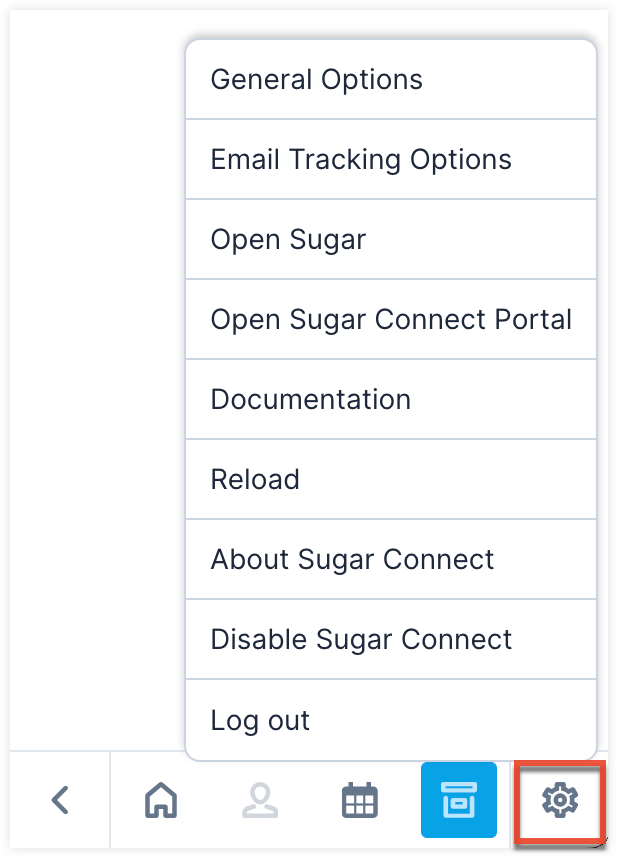
Task: Select the highlighted Archive panel icon
Action: point(458,800)
